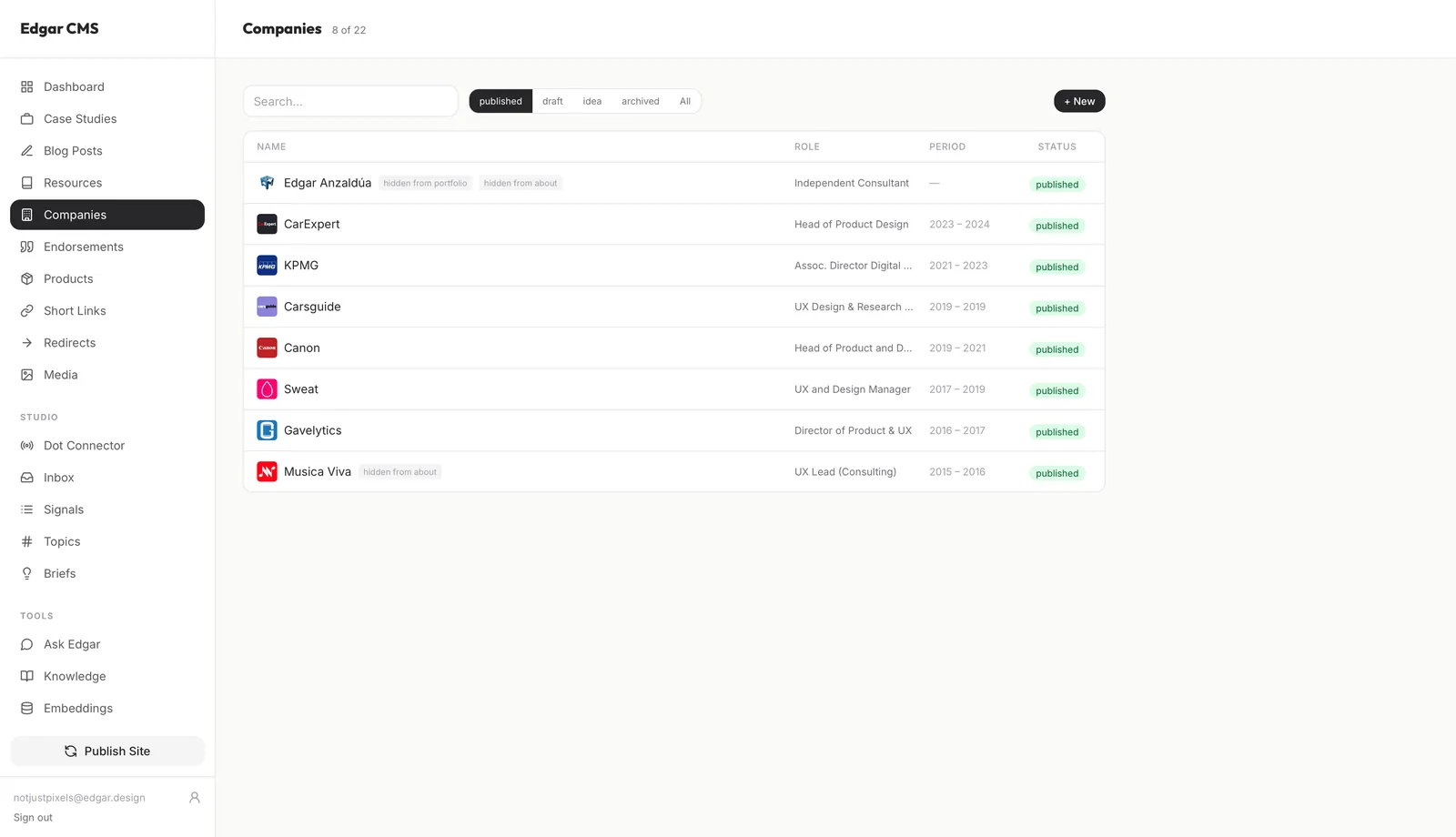Click the Topics hash icon
This screenshot has height=837, width=1456.
click(27, 541)
